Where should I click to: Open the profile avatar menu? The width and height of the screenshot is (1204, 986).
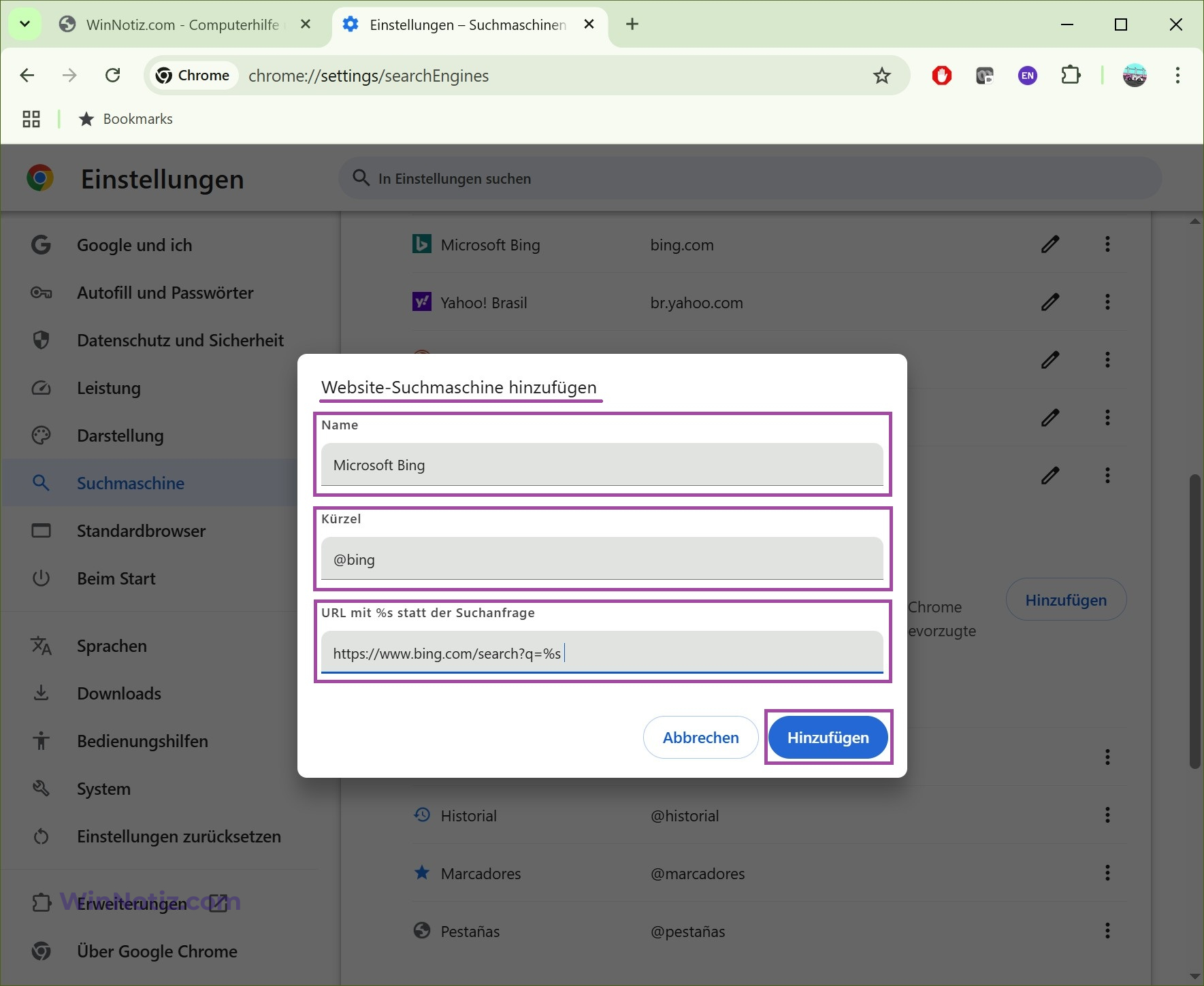(1135, 75)
